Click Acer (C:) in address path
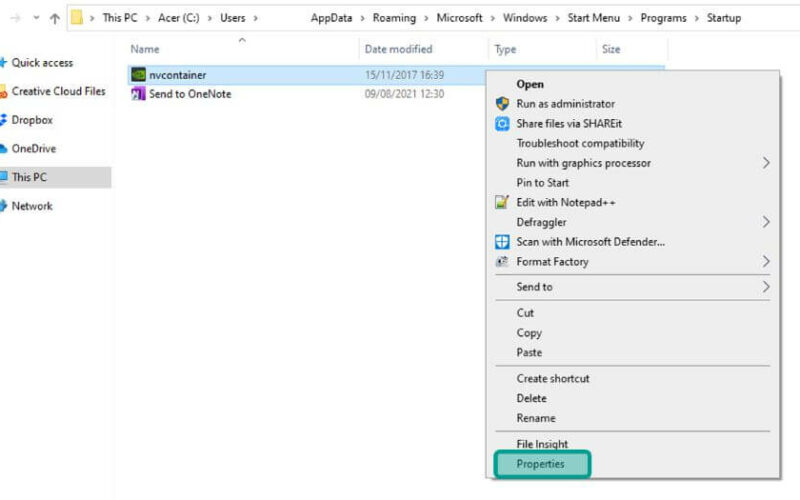This screenshot has width=800, height=500. [179, 18]
